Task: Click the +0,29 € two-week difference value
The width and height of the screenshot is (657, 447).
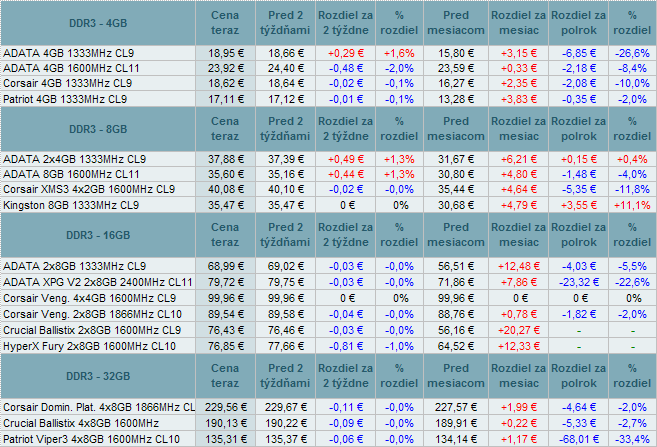Action: [x=346, y=53]
